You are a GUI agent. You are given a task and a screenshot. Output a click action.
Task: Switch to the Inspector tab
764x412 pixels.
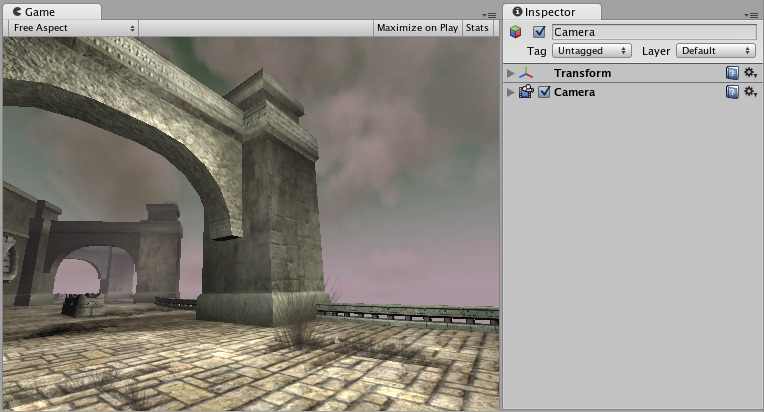[551, 12]
